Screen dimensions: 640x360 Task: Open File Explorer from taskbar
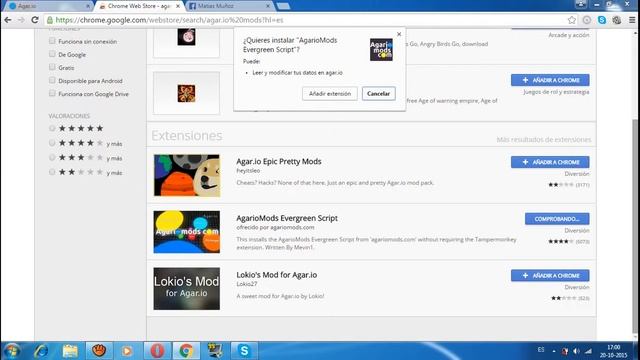pyautogui.click(x=70, y=351)
